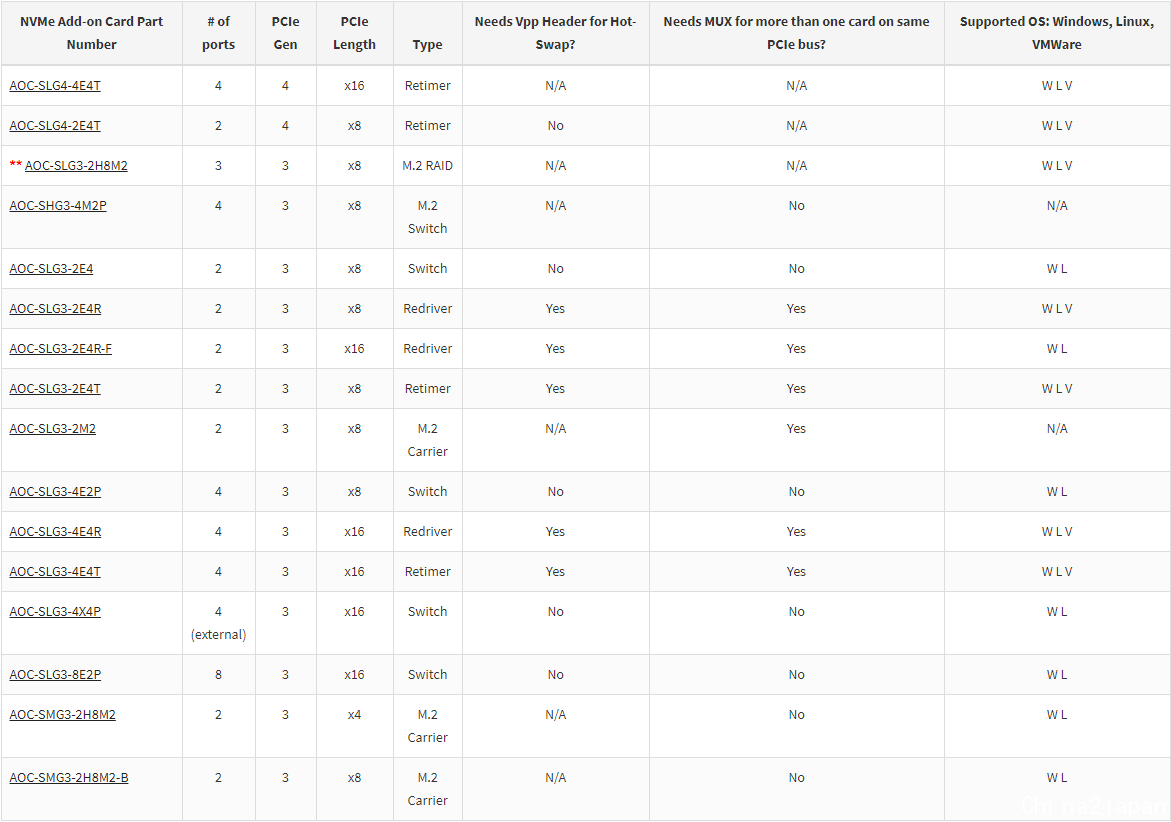This screenshot has height=822, width=1171.
Task: Open the AOC-SLG3-2E4R-F part link
Action: (x=60, y=349)
